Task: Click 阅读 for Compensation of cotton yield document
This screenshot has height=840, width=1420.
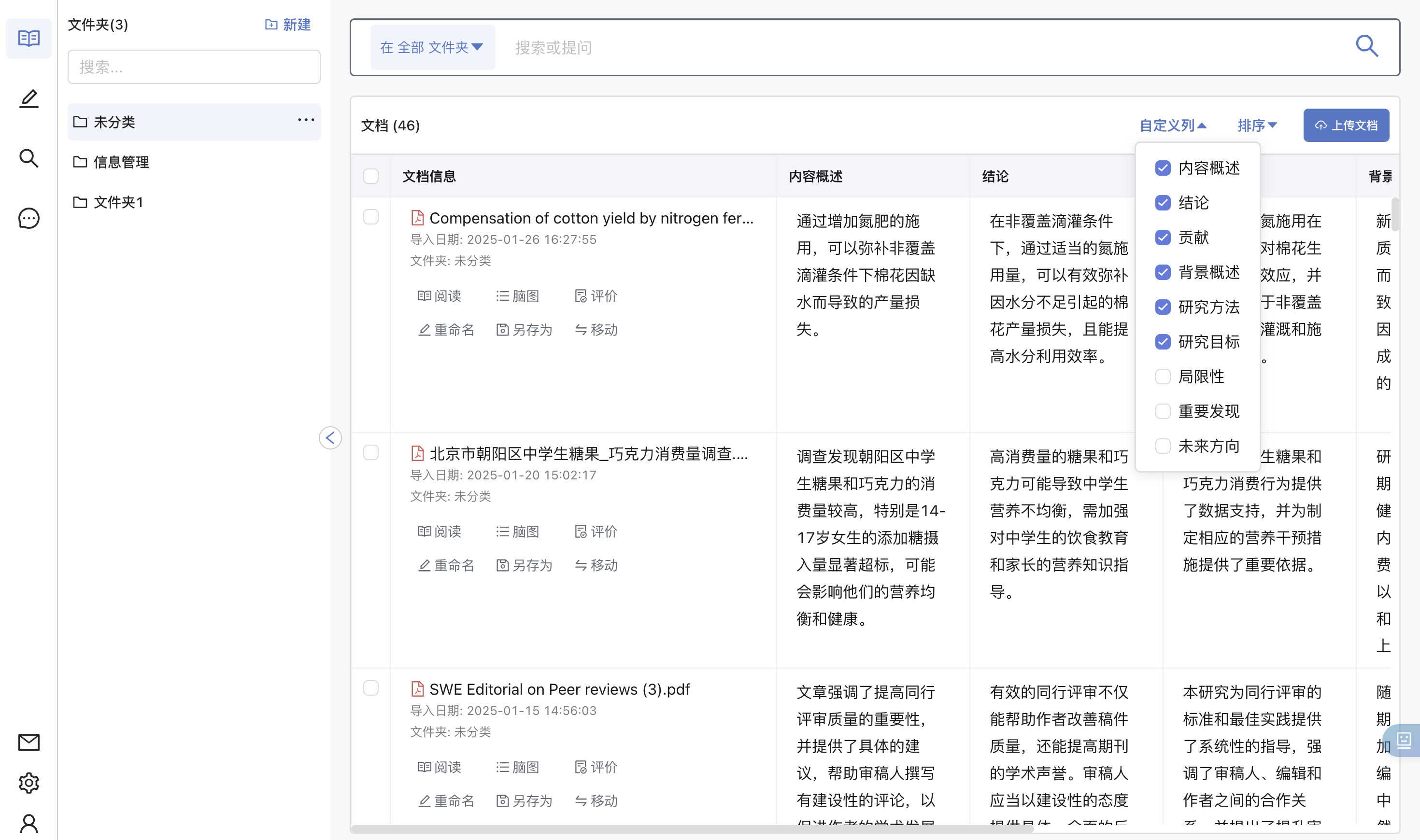Action: [440, 296]
